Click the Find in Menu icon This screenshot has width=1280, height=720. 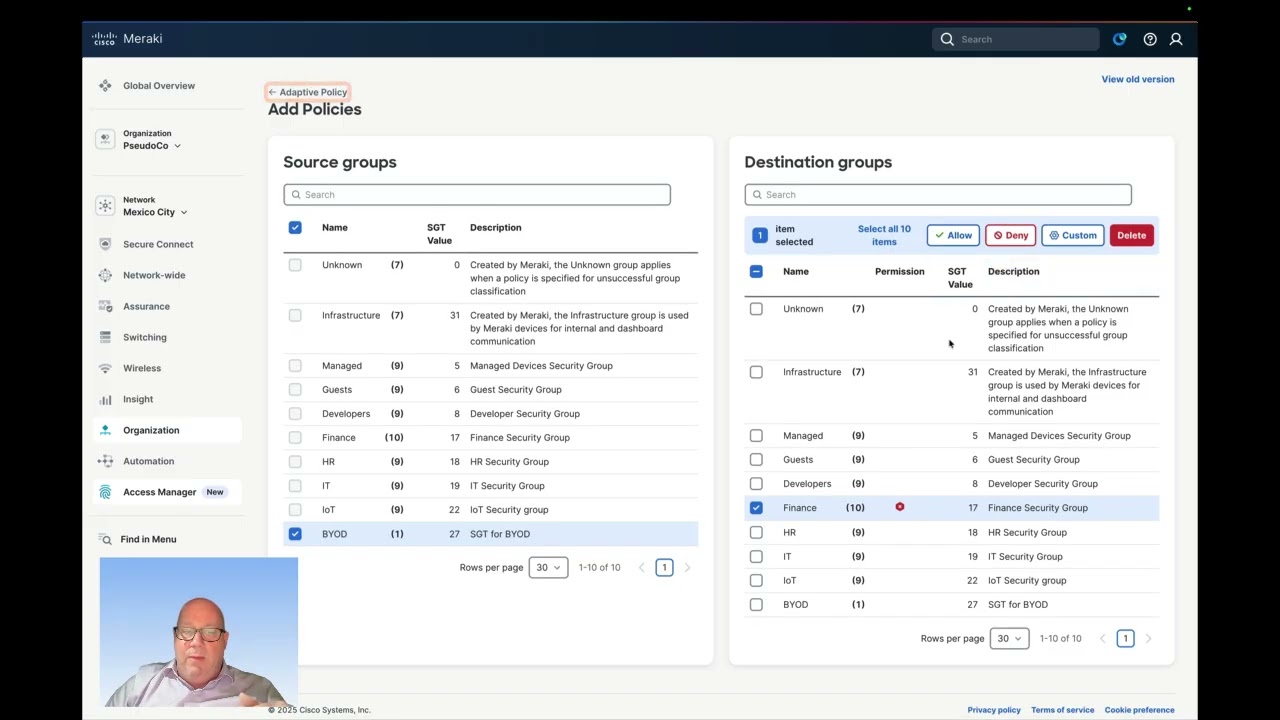(105, 539)
